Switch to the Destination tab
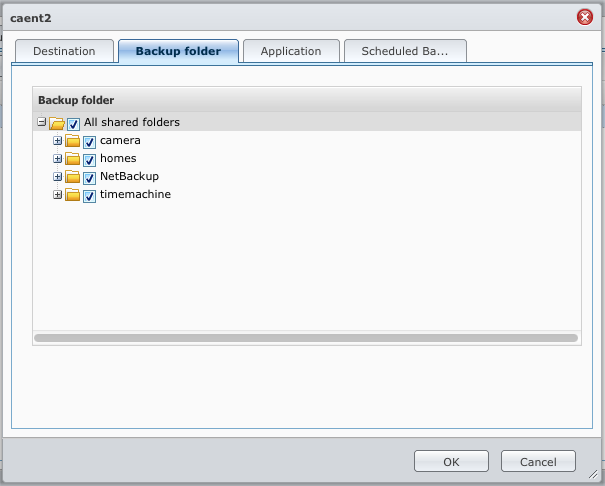The image size is (605, 486). [64, 51]
